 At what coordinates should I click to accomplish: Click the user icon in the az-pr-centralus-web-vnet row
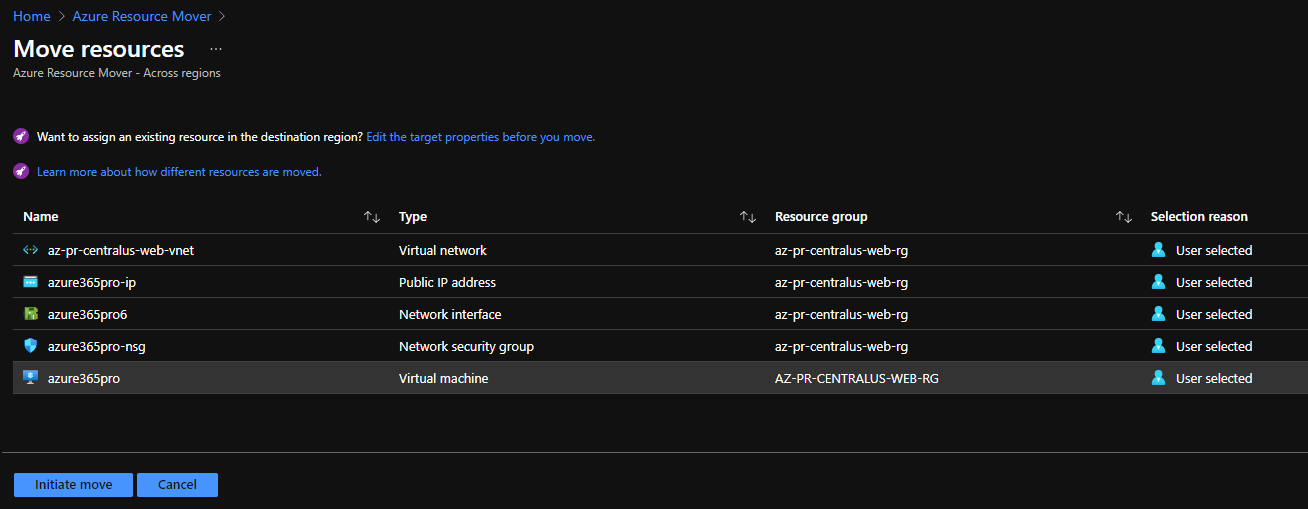[x=1159, y=250]
